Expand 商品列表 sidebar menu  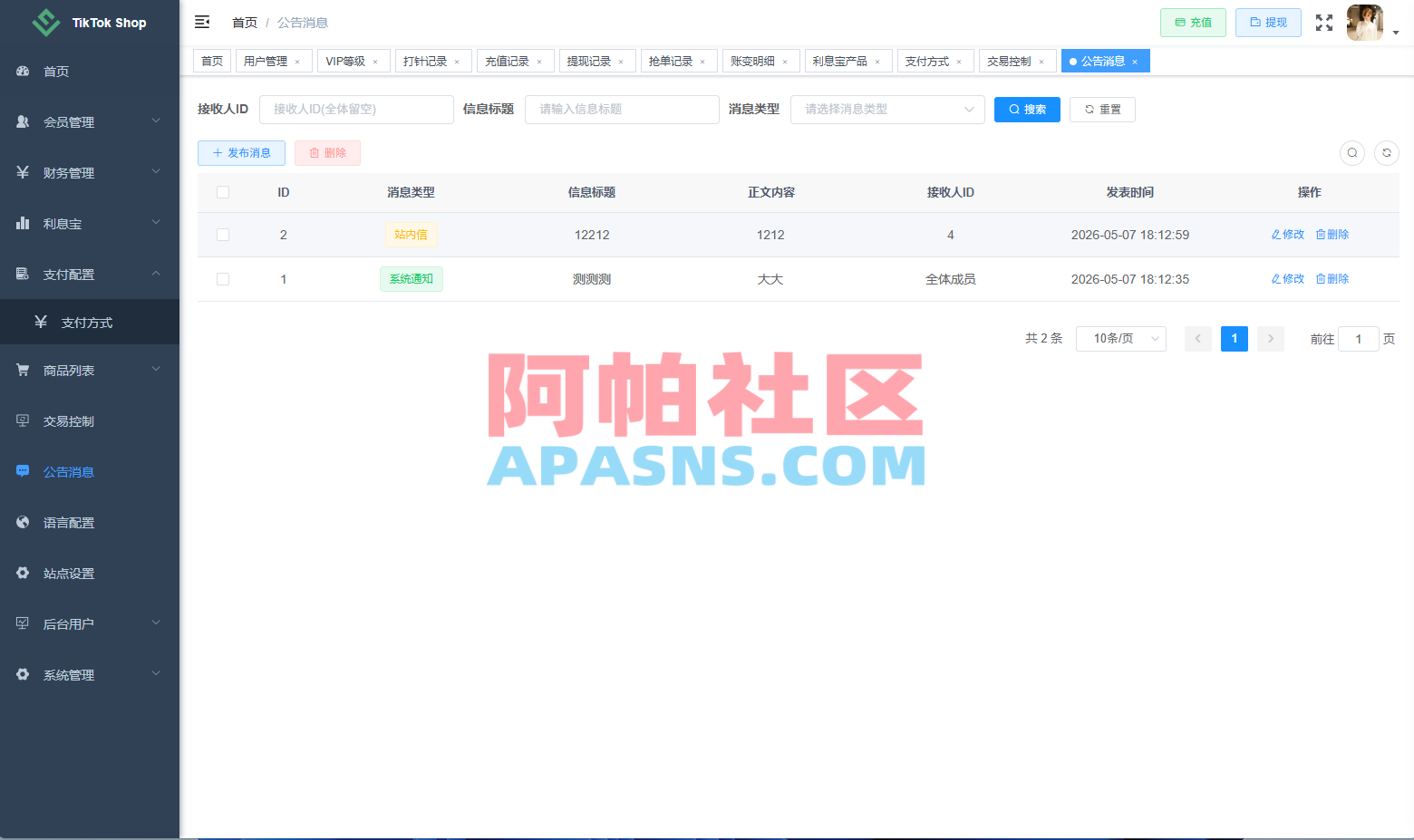pos(90,371)
